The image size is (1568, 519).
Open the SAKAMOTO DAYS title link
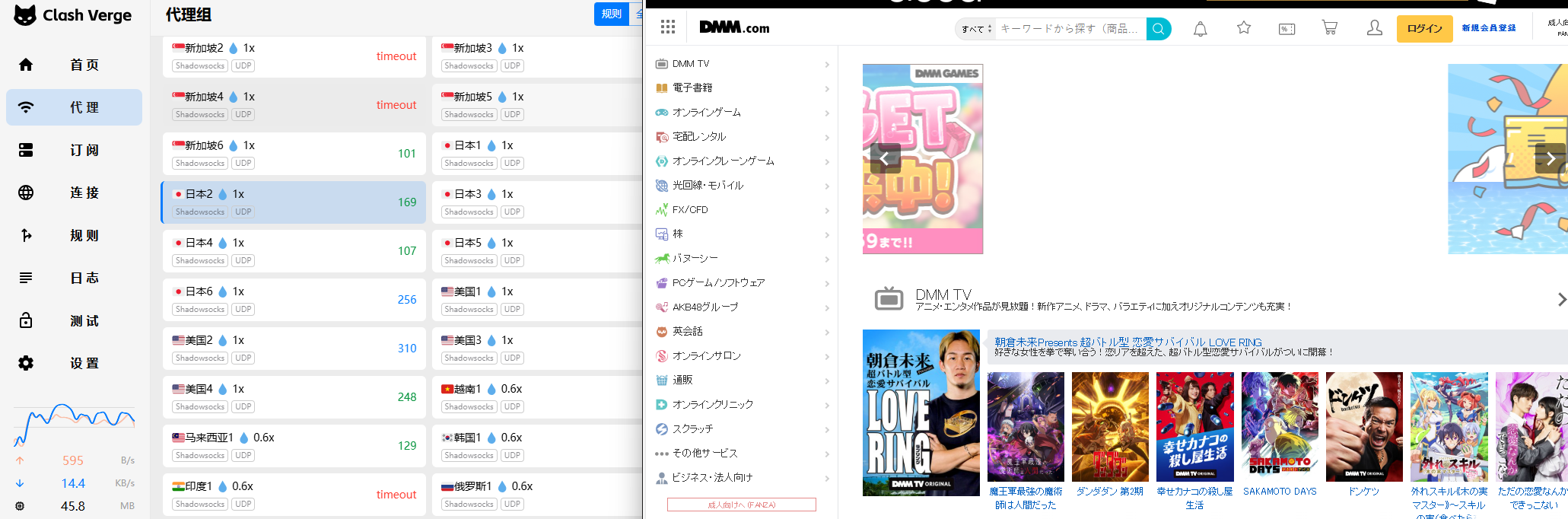(1280, 492)
